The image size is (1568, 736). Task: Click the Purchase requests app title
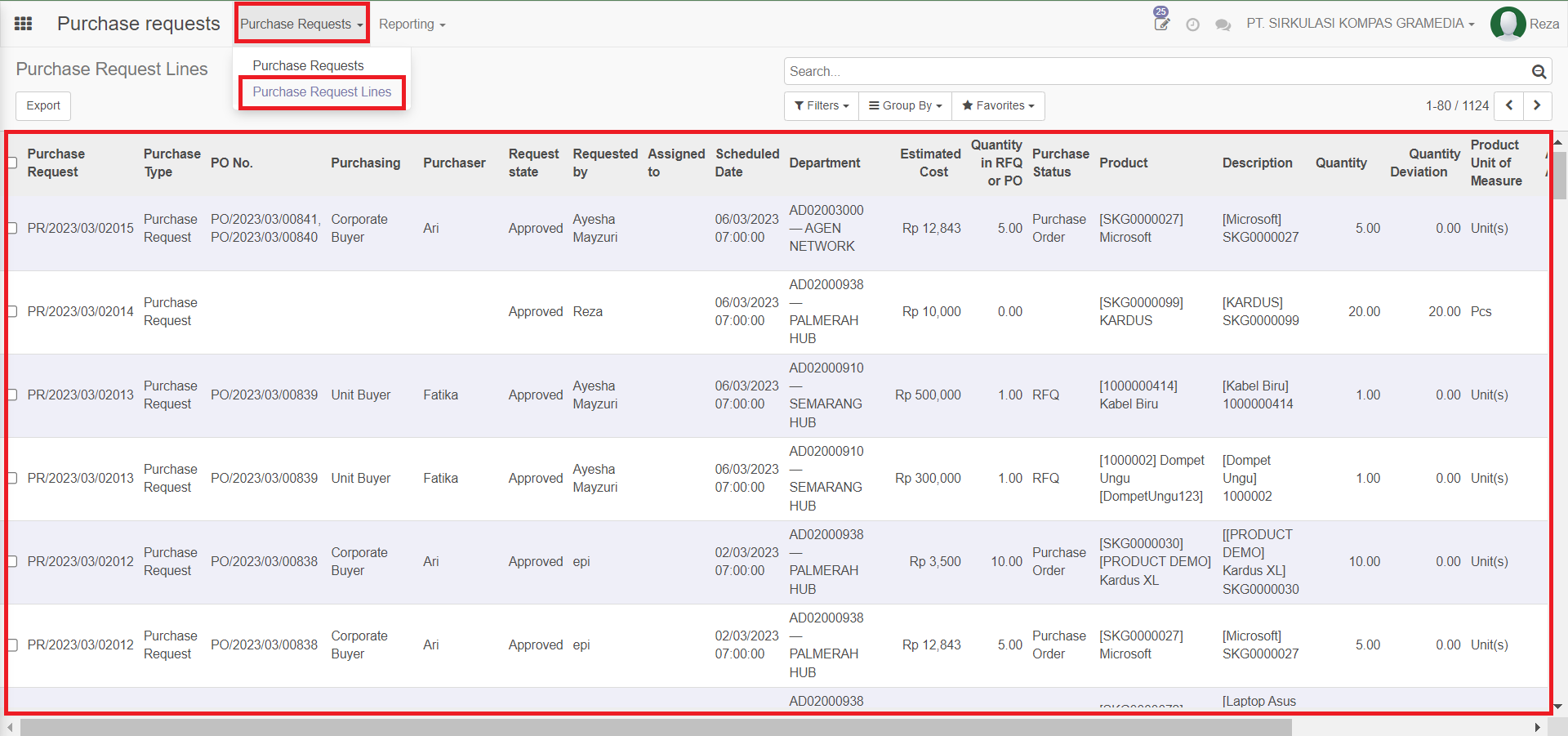click(139, 24)
